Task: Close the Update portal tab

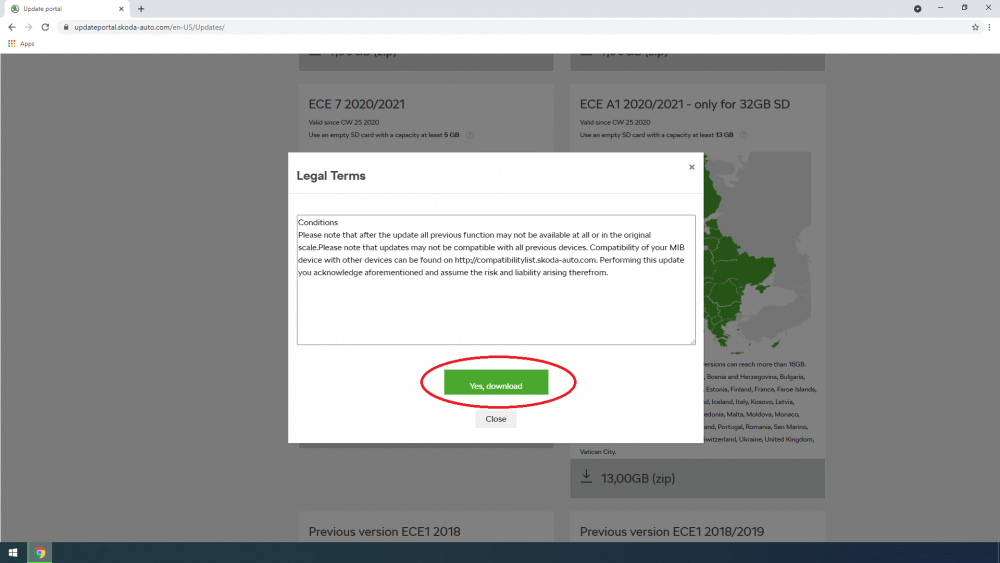Action: (x=121, y=9)
